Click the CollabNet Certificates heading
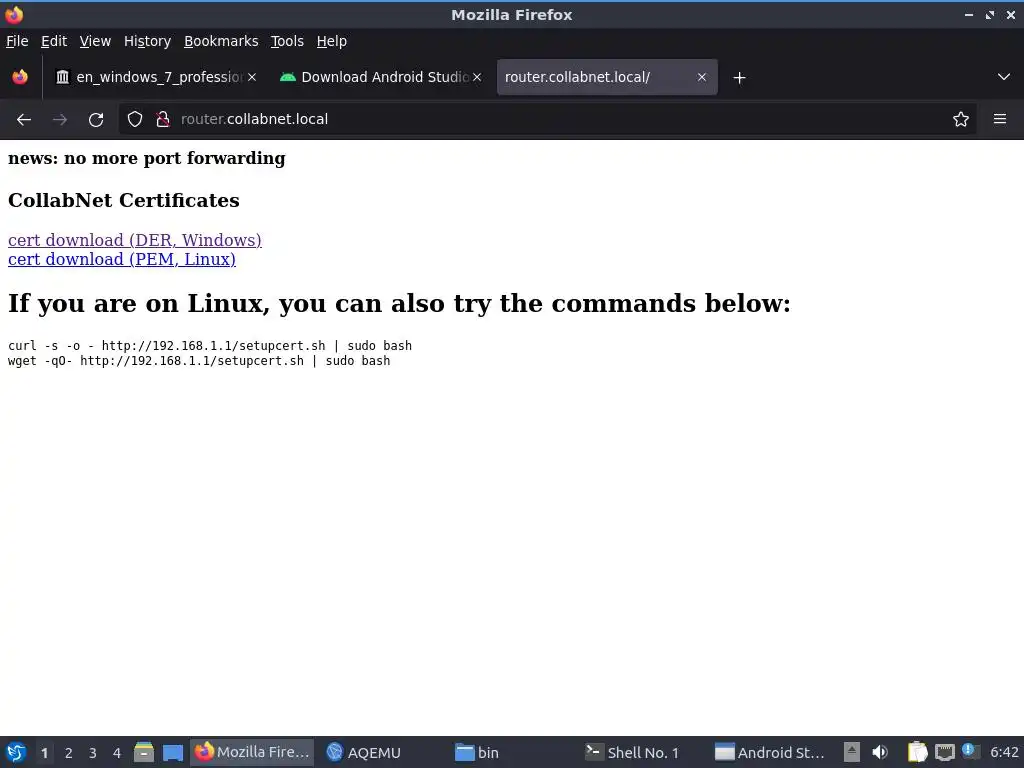 coord(123,200)
